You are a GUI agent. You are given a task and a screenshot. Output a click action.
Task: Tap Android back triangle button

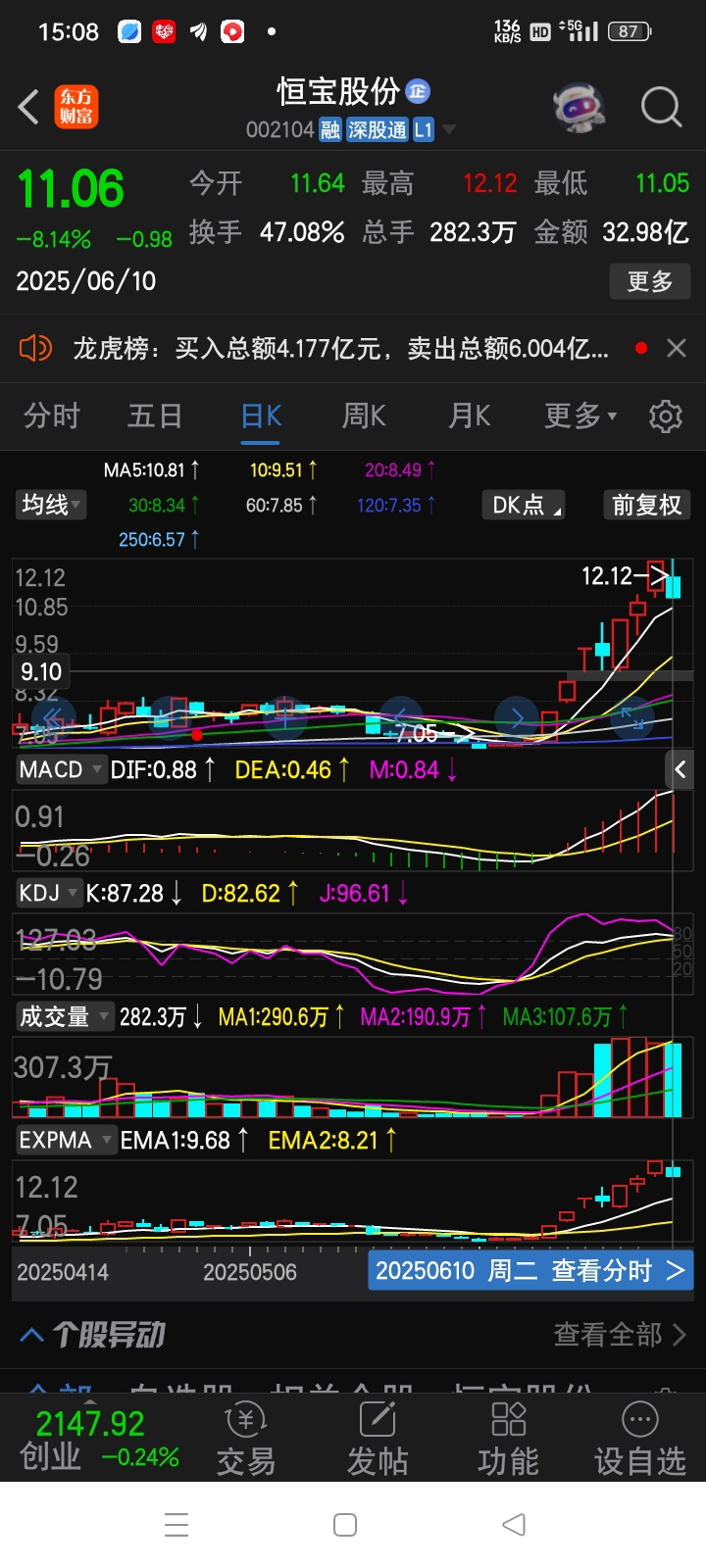514,1525
